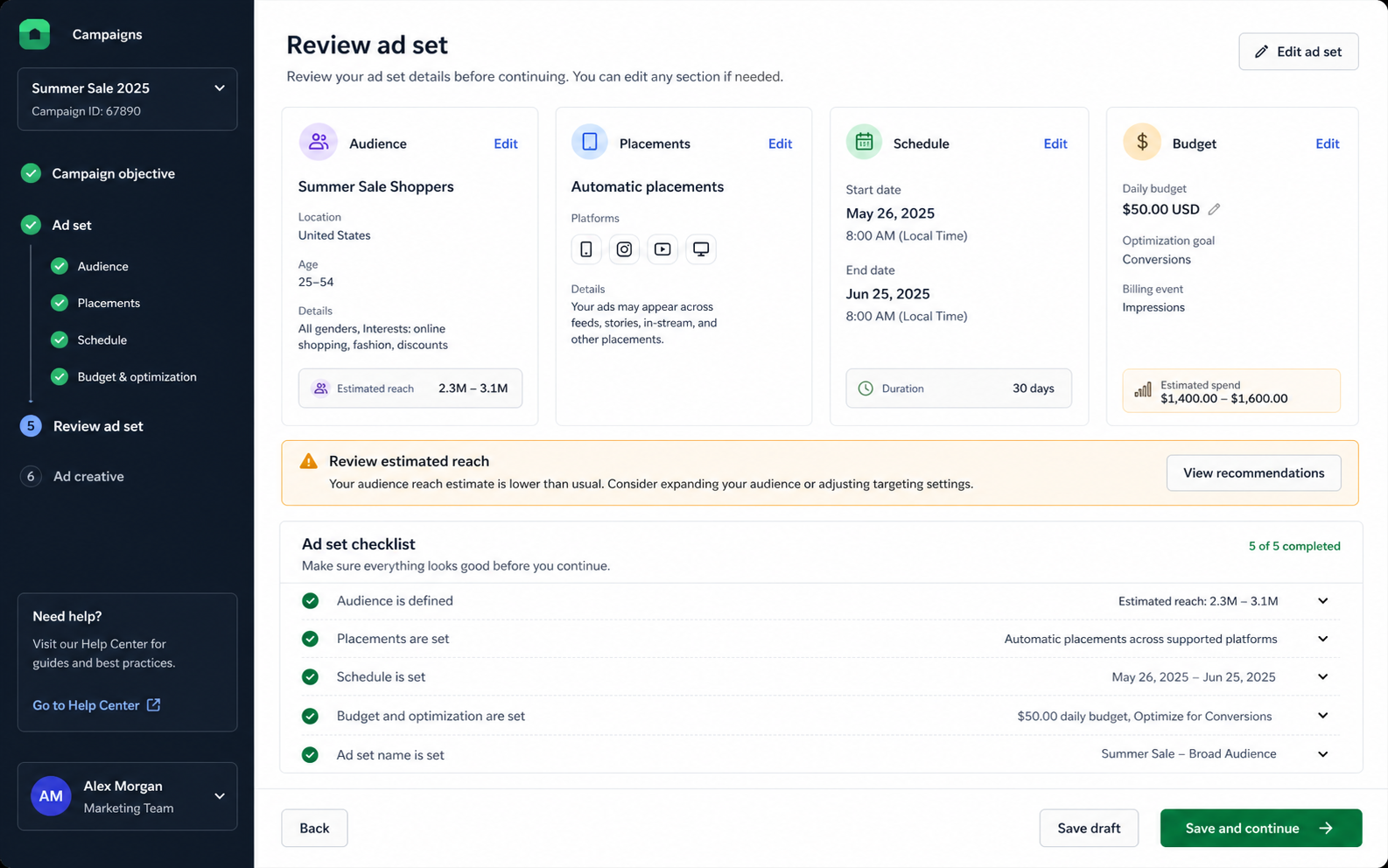Viewport: 1388px width, 868px height.
Task: Edit the Placements card
Action: pos(780,143)
